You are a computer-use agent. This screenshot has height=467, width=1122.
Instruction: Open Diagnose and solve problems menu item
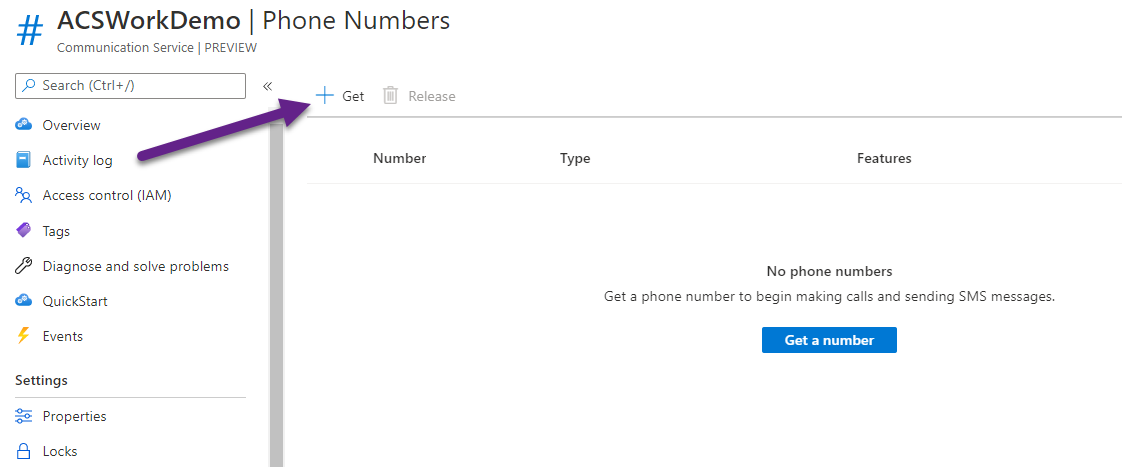click(x=135, y=266)
